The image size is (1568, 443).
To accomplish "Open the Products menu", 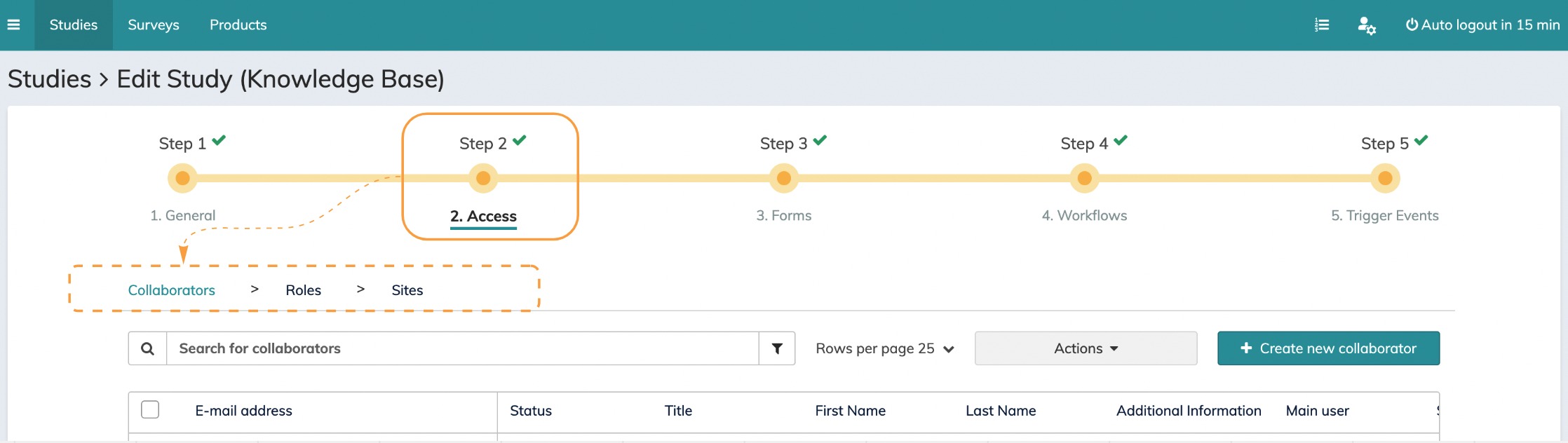I will [238, 25].
